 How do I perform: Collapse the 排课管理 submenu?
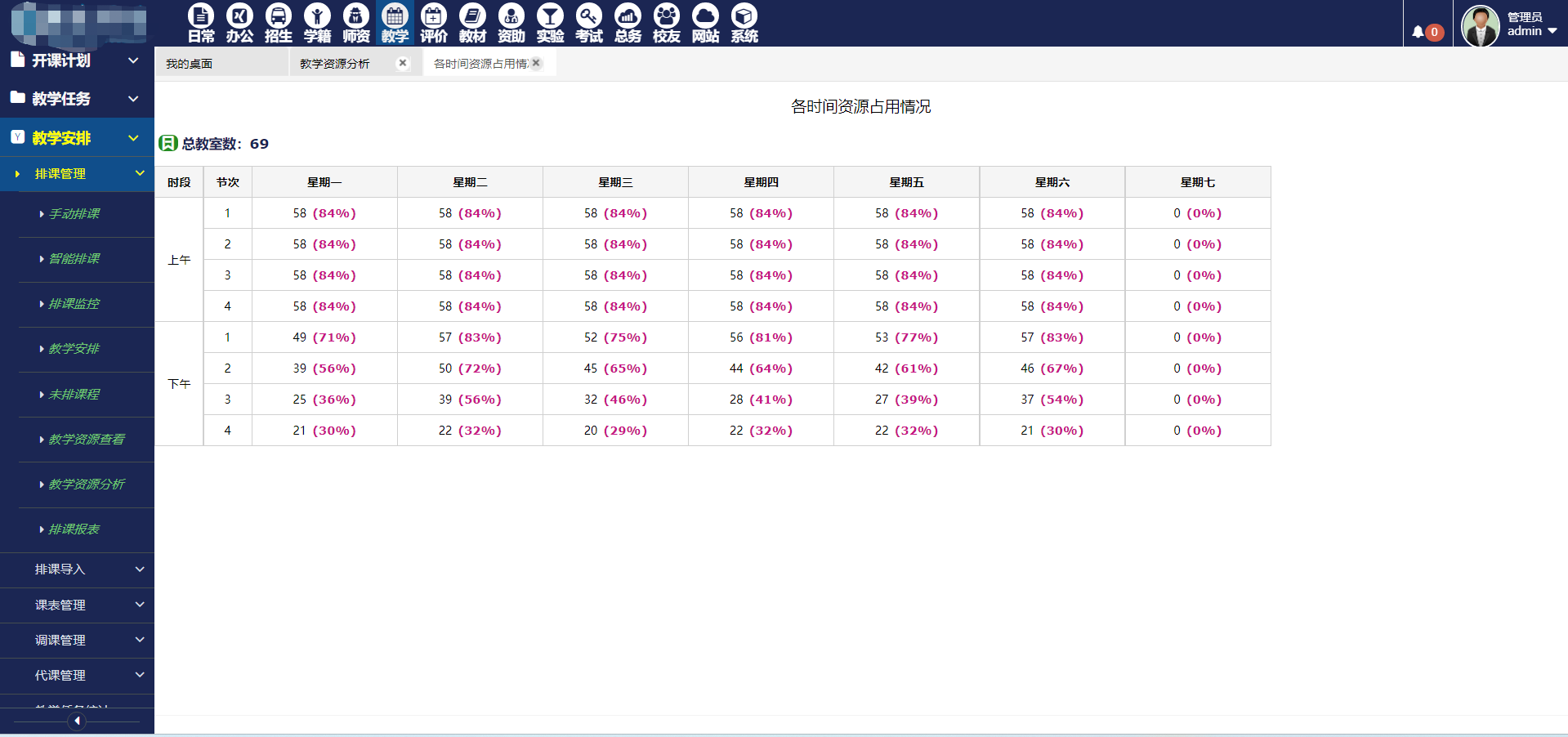pyautogui.click(x=77, y=173)
